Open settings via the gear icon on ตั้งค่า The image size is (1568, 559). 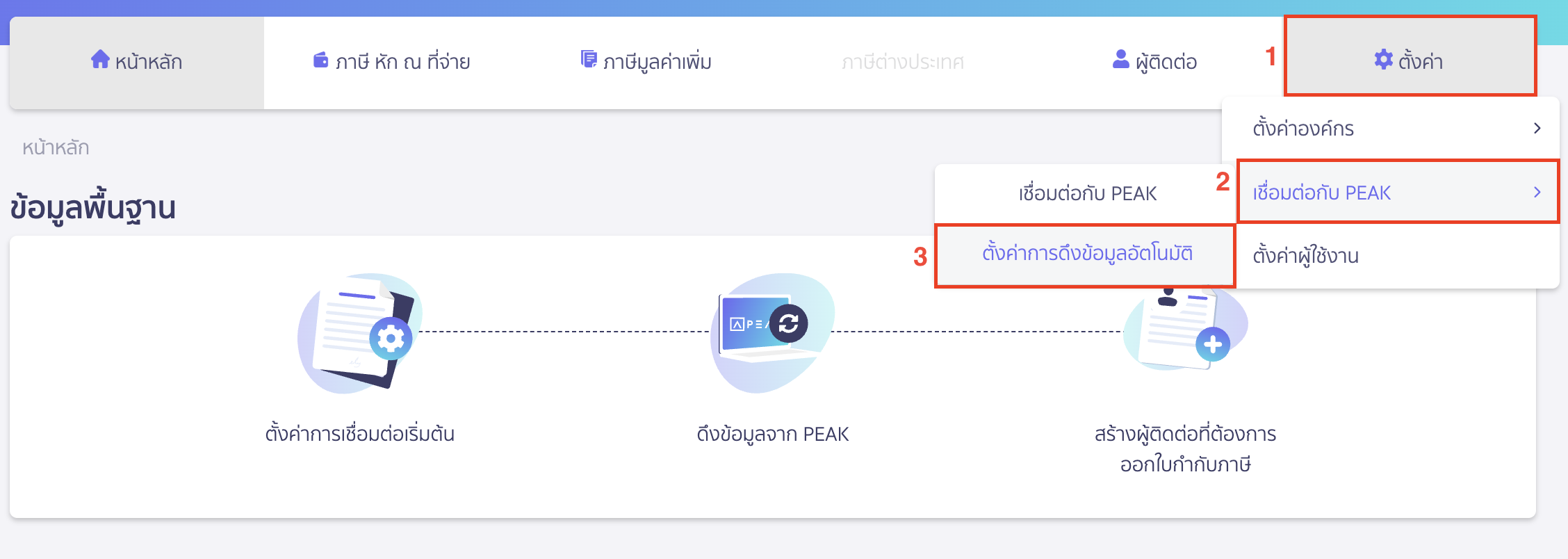coord(1384,61)
